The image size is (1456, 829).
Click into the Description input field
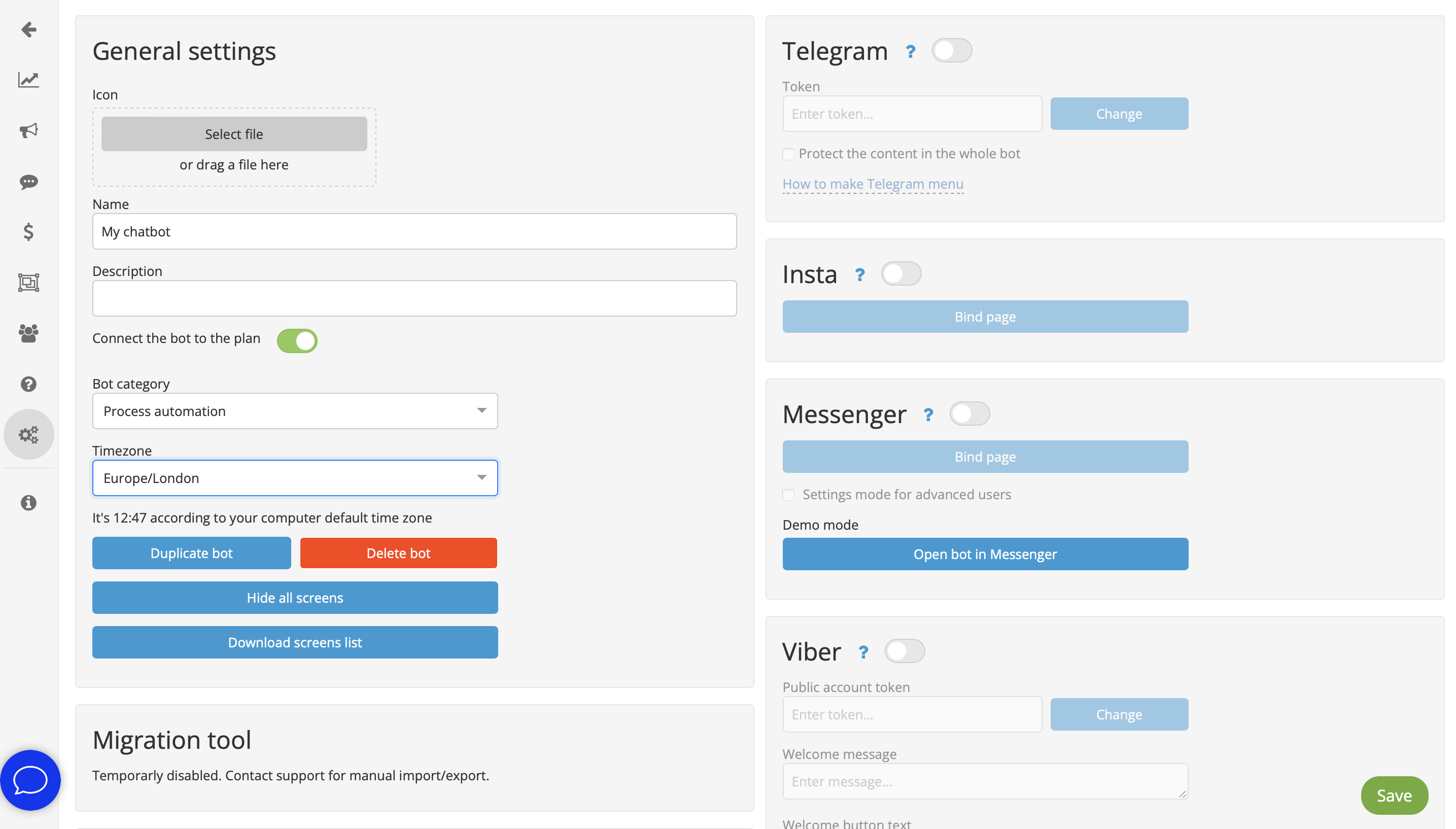click(x=414, y=298)
